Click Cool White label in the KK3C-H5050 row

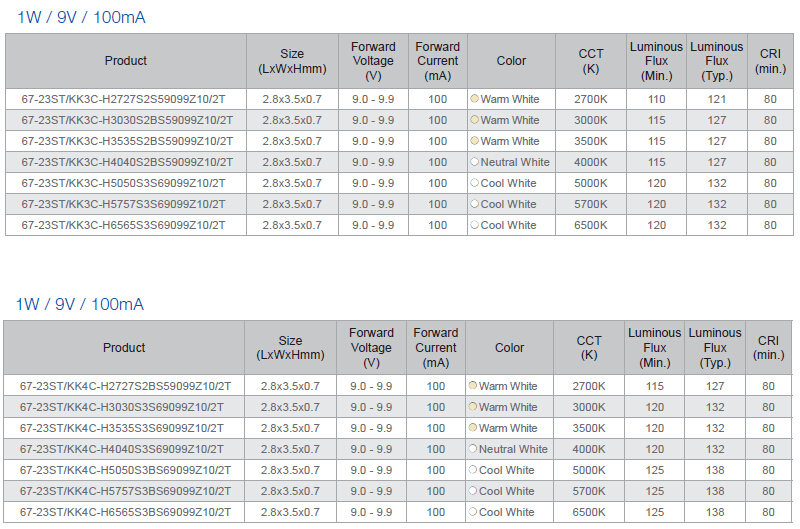coord(509,183)
